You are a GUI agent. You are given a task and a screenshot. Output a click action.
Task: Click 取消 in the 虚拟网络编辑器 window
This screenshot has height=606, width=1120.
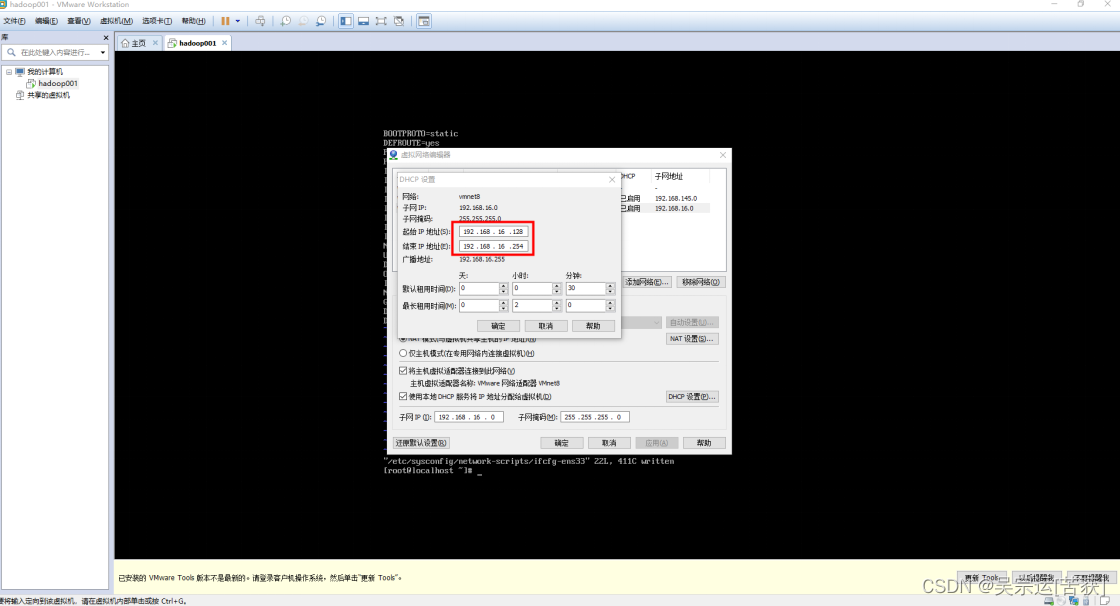point(609,443)
